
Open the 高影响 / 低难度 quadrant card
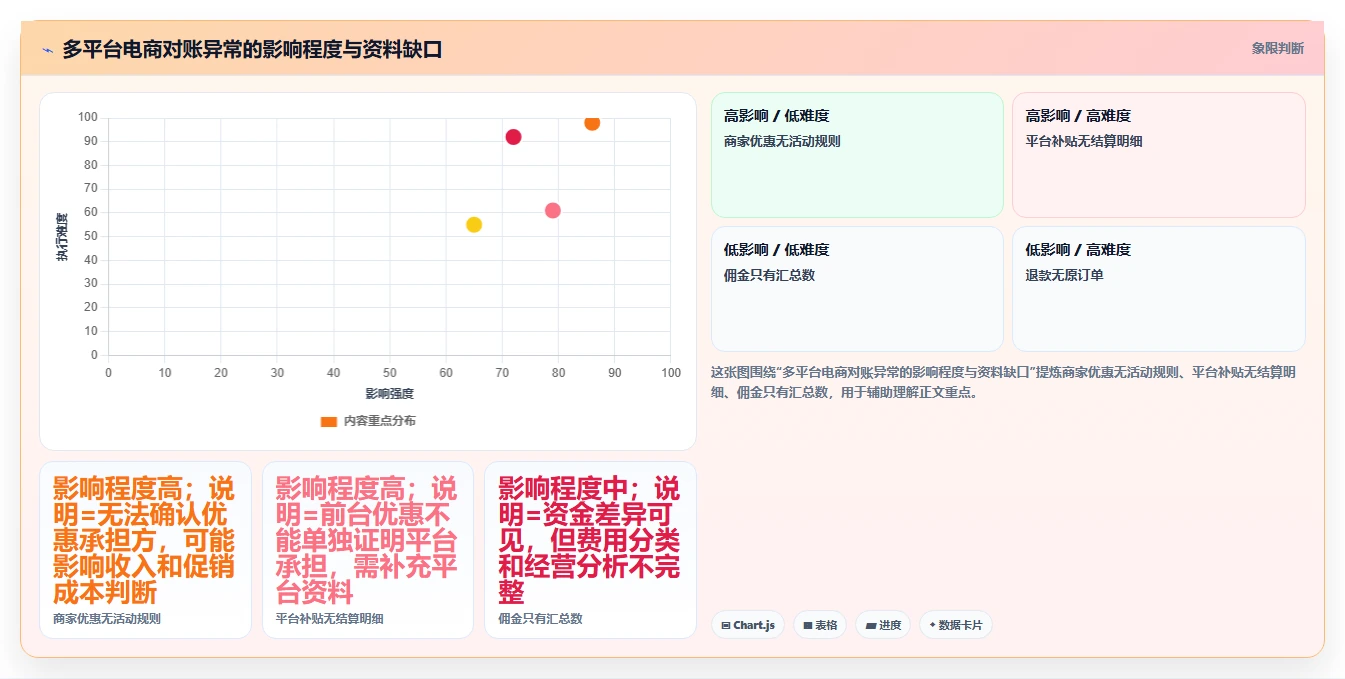pyautogui.click(x=857, y=155)
